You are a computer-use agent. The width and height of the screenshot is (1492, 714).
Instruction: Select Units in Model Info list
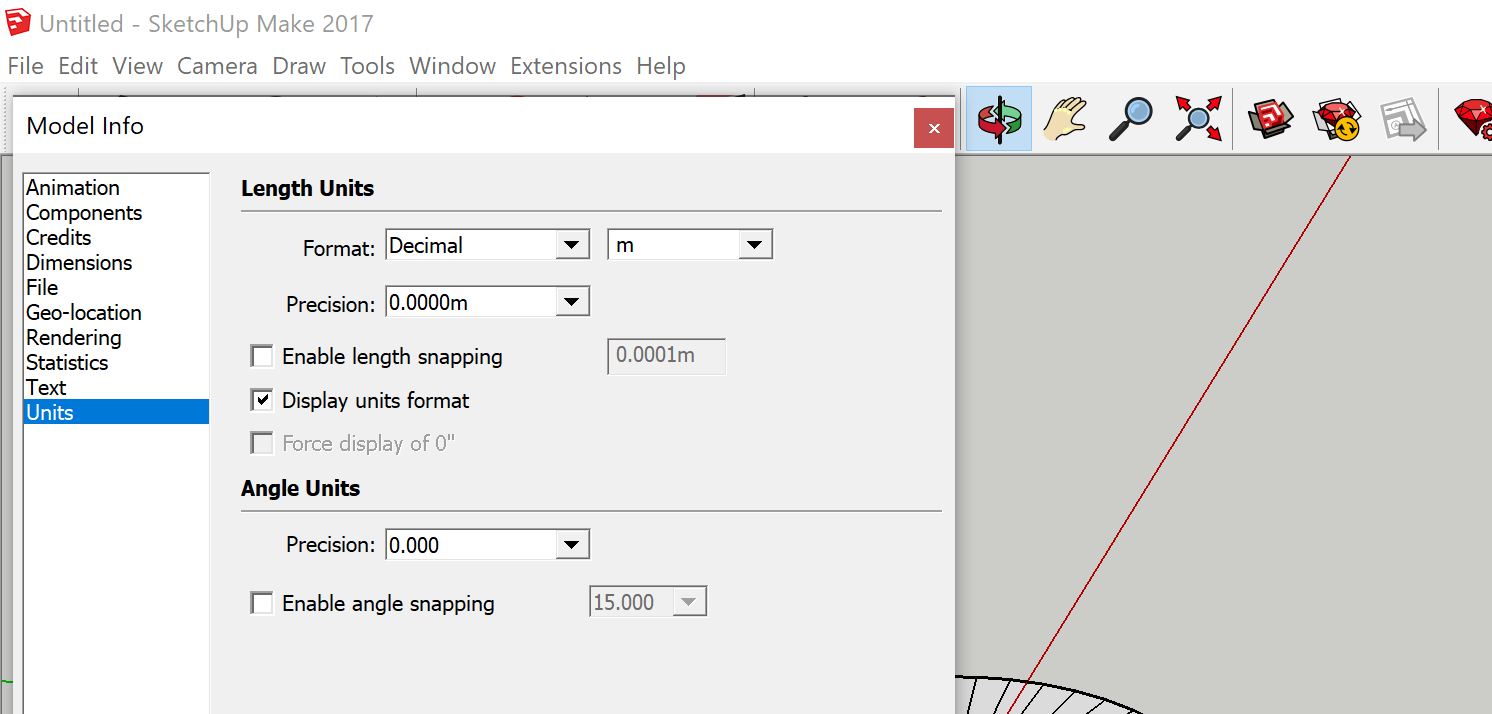click(116, 412)
